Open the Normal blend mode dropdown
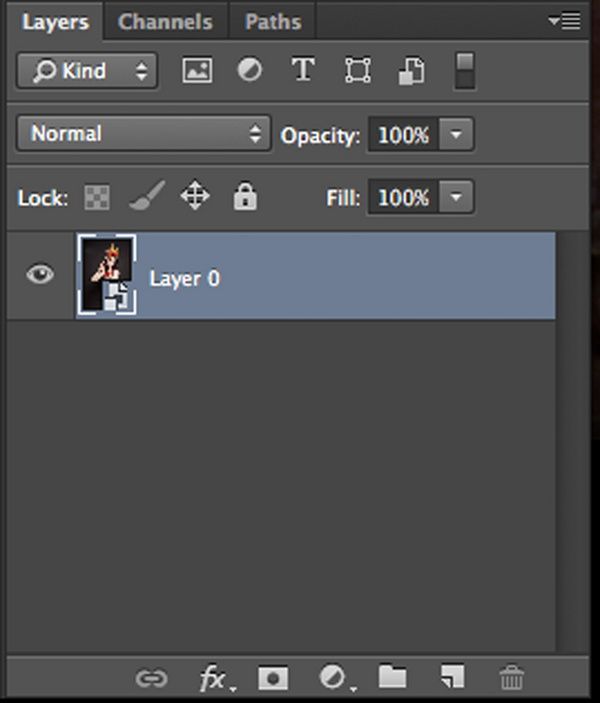 [x=143, y=134]
